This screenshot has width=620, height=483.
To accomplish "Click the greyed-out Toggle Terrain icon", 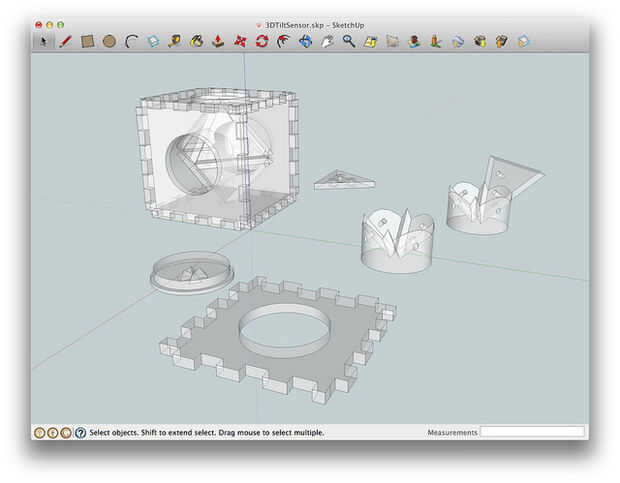I will (x=392, y=41).
